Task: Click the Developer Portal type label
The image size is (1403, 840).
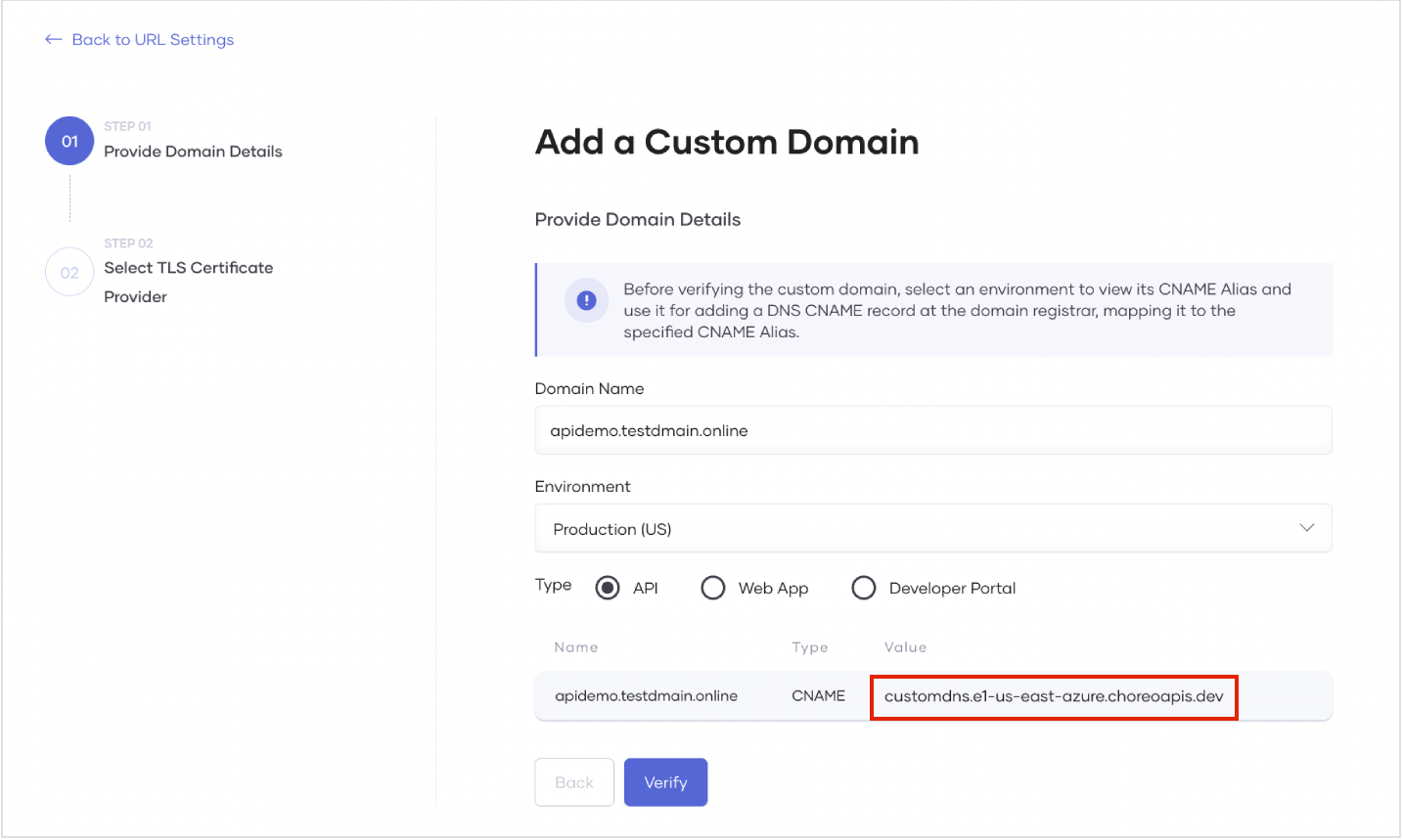Action: pyautogui.click(x=952, y=588)
